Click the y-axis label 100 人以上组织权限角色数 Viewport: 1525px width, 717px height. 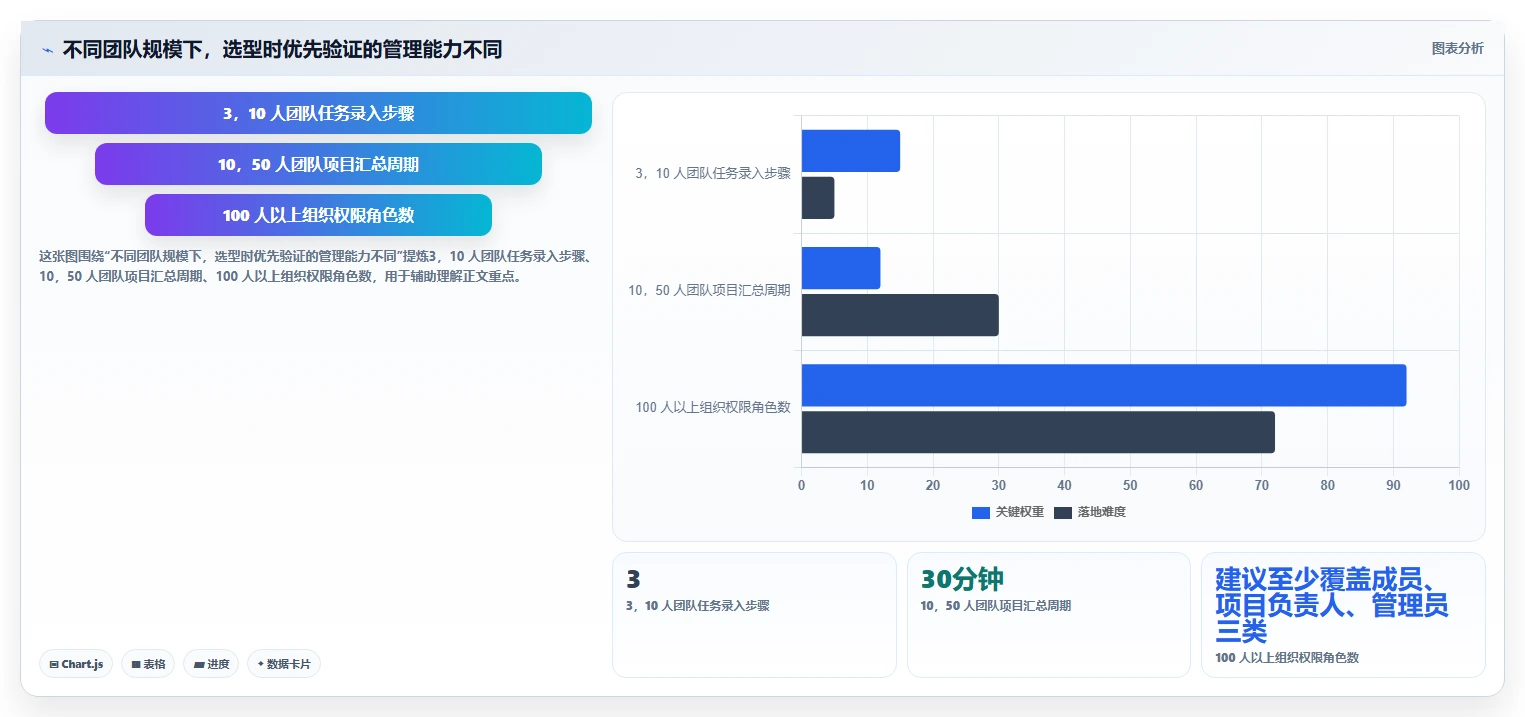(713, 408)
